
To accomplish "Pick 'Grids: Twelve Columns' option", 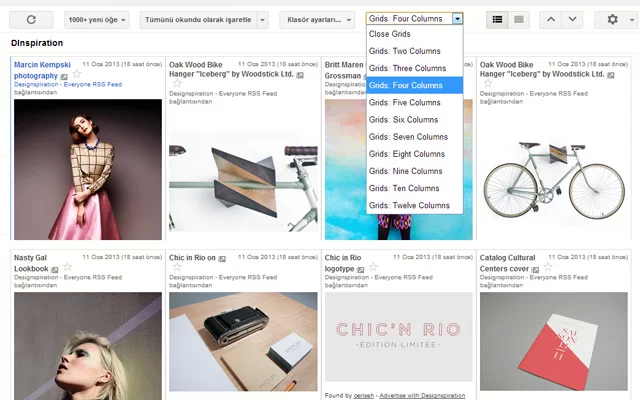I will [409, 205].
